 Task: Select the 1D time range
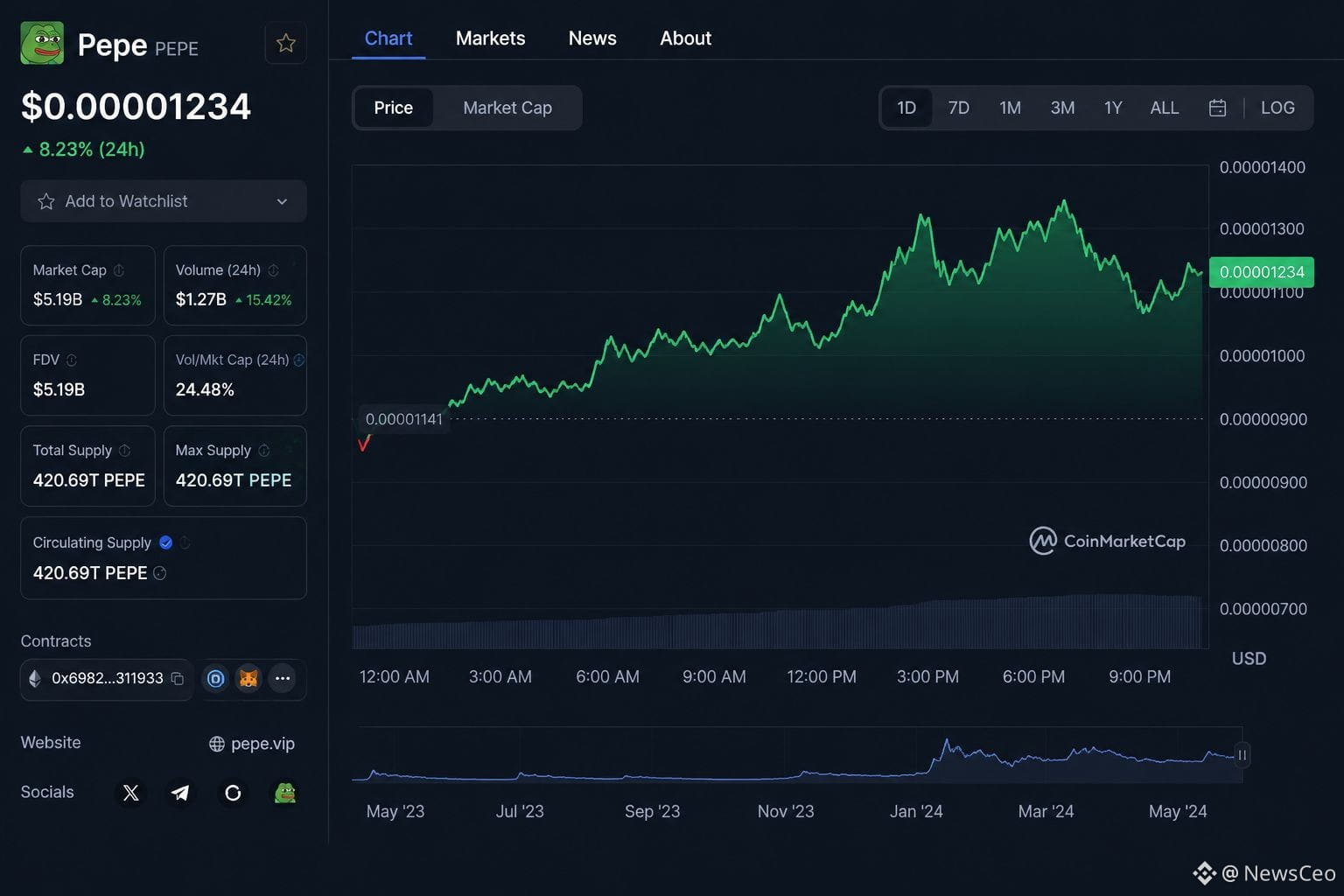pos(906,108)
